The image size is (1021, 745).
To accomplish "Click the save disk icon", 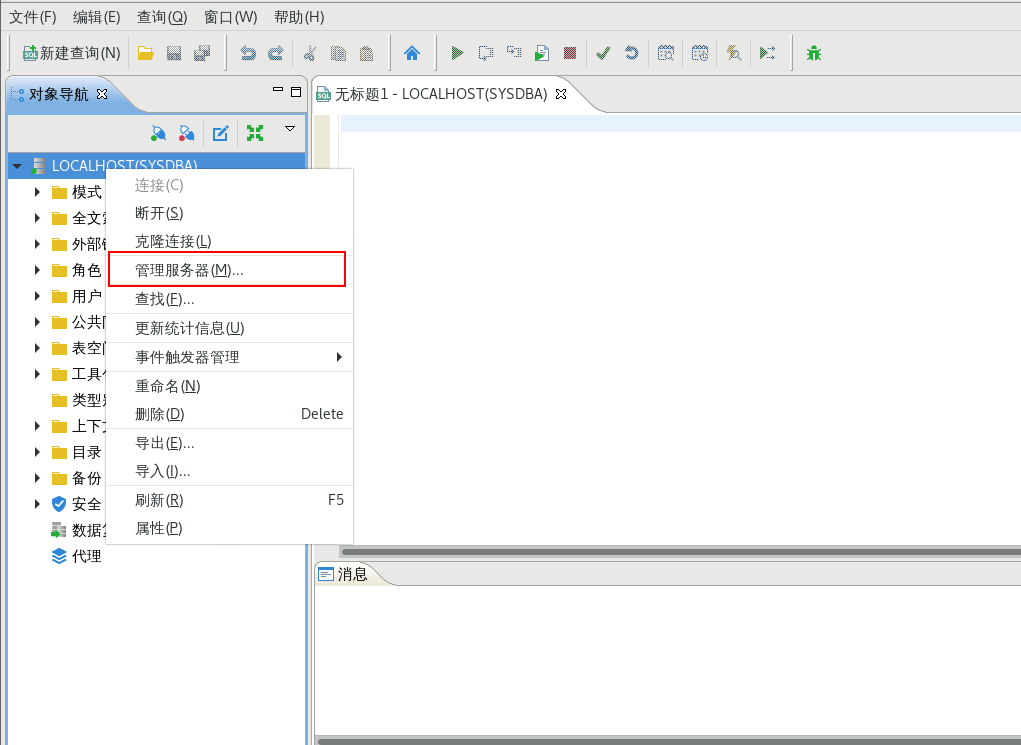I will pos(174,53).
